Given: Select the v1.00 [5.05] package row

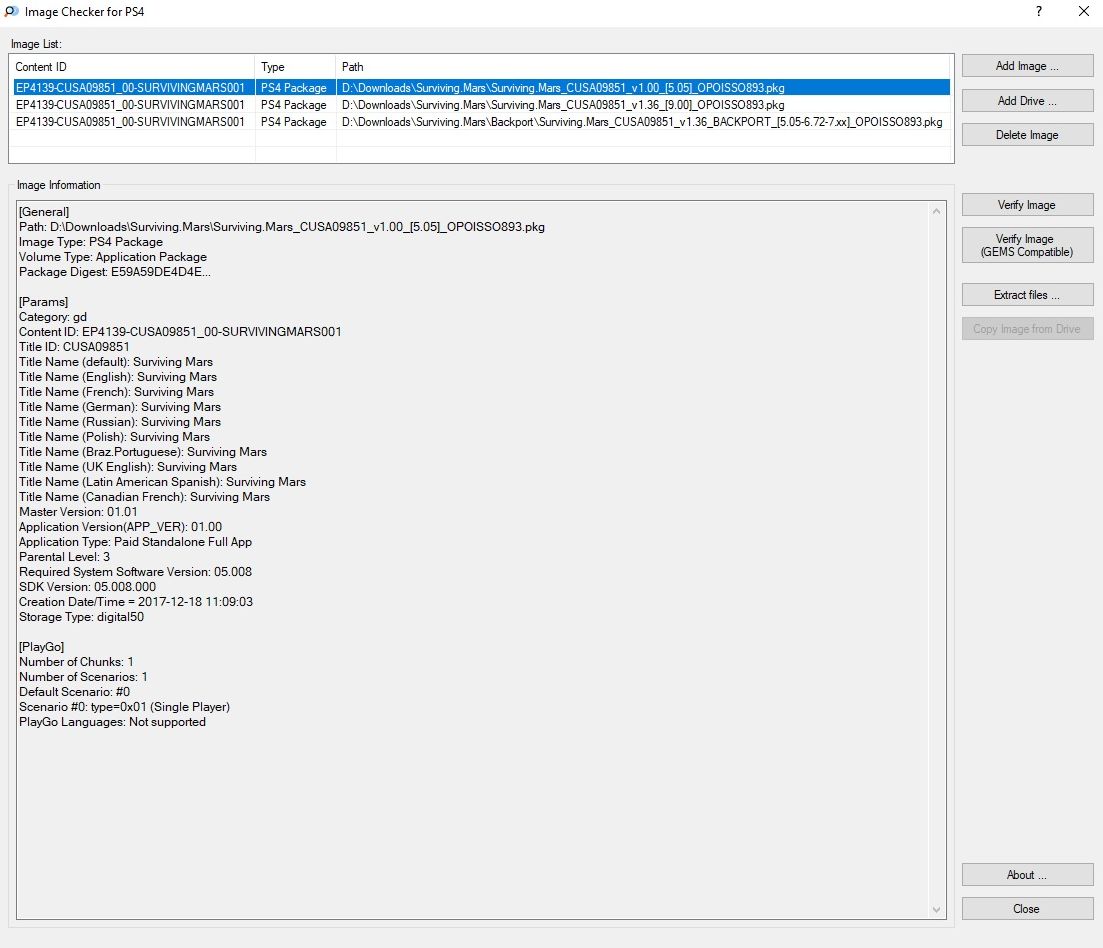Looking at the screenshot, I should 481,88.
